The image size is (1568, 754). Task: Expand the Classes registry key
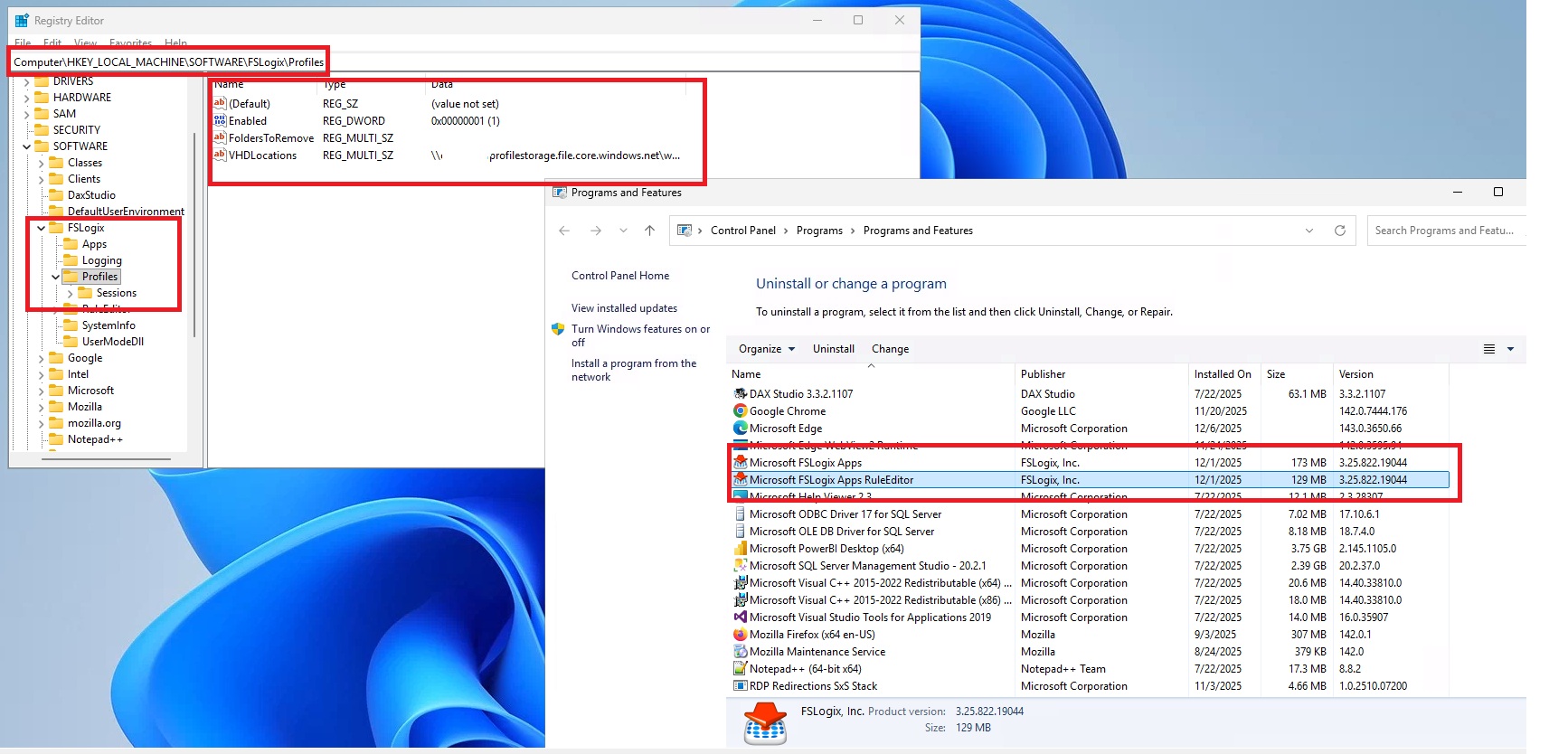pos(41,163)
